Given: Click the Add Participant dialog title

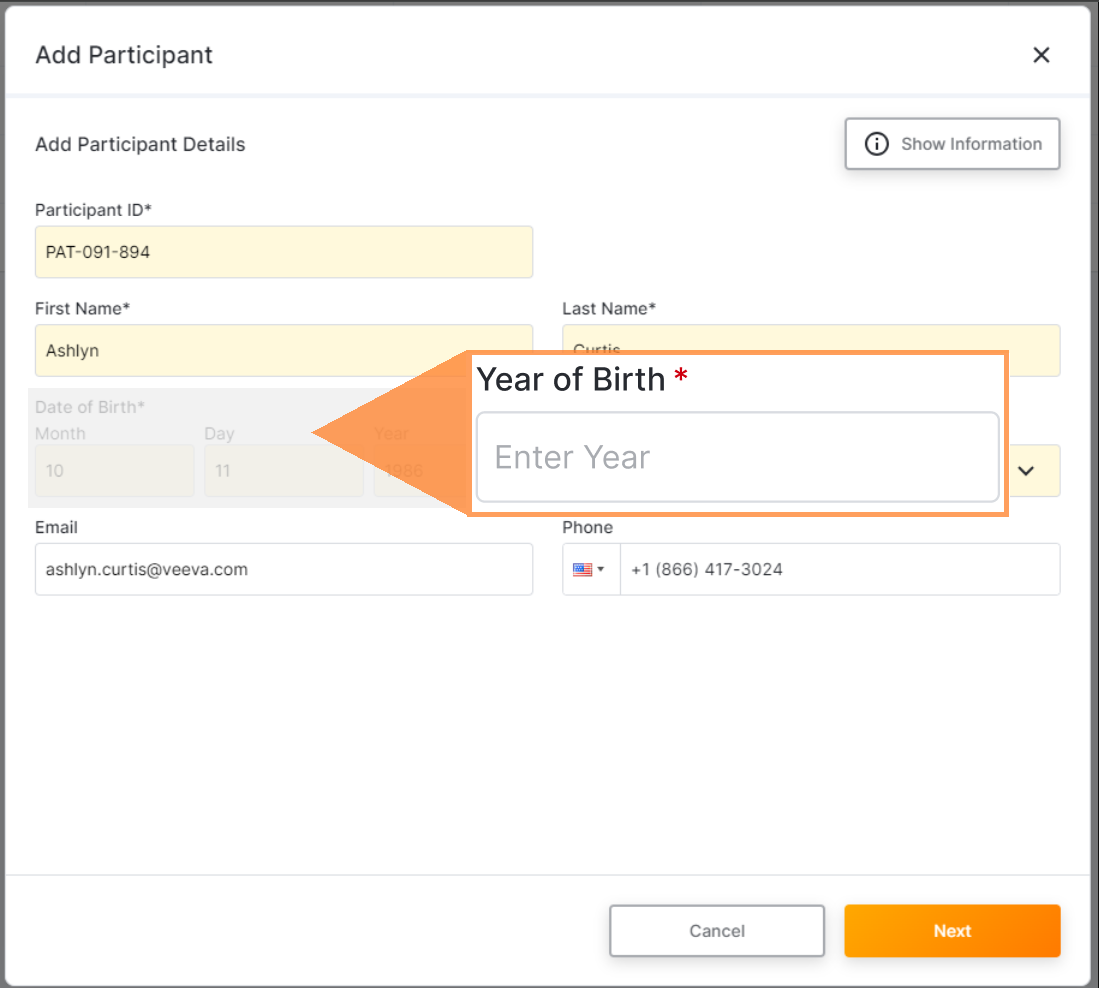Looking at the screenshot, I should (124, 55).
